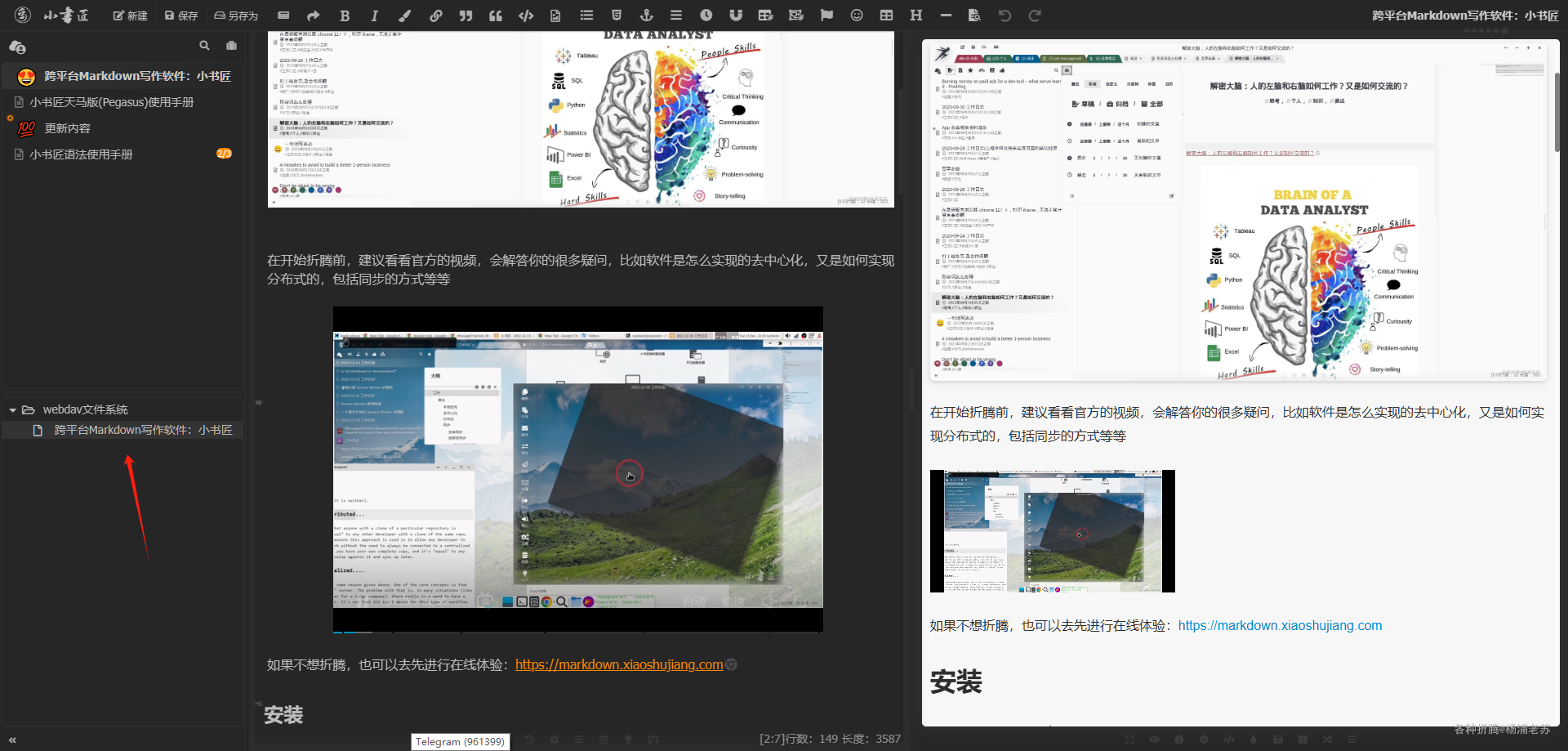Viewport: 1568px width, 751px height.
Task: Open 另存为 save-as option
Action: [x=235, y=16]
